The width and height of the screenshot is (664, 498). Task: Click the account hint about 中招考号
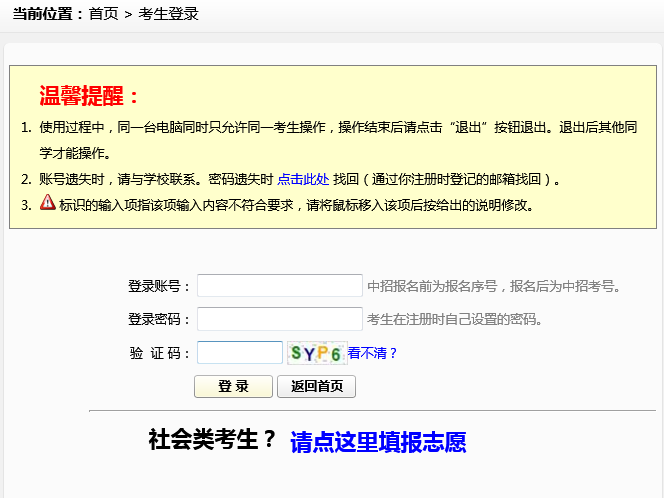[x=494, y=286]
